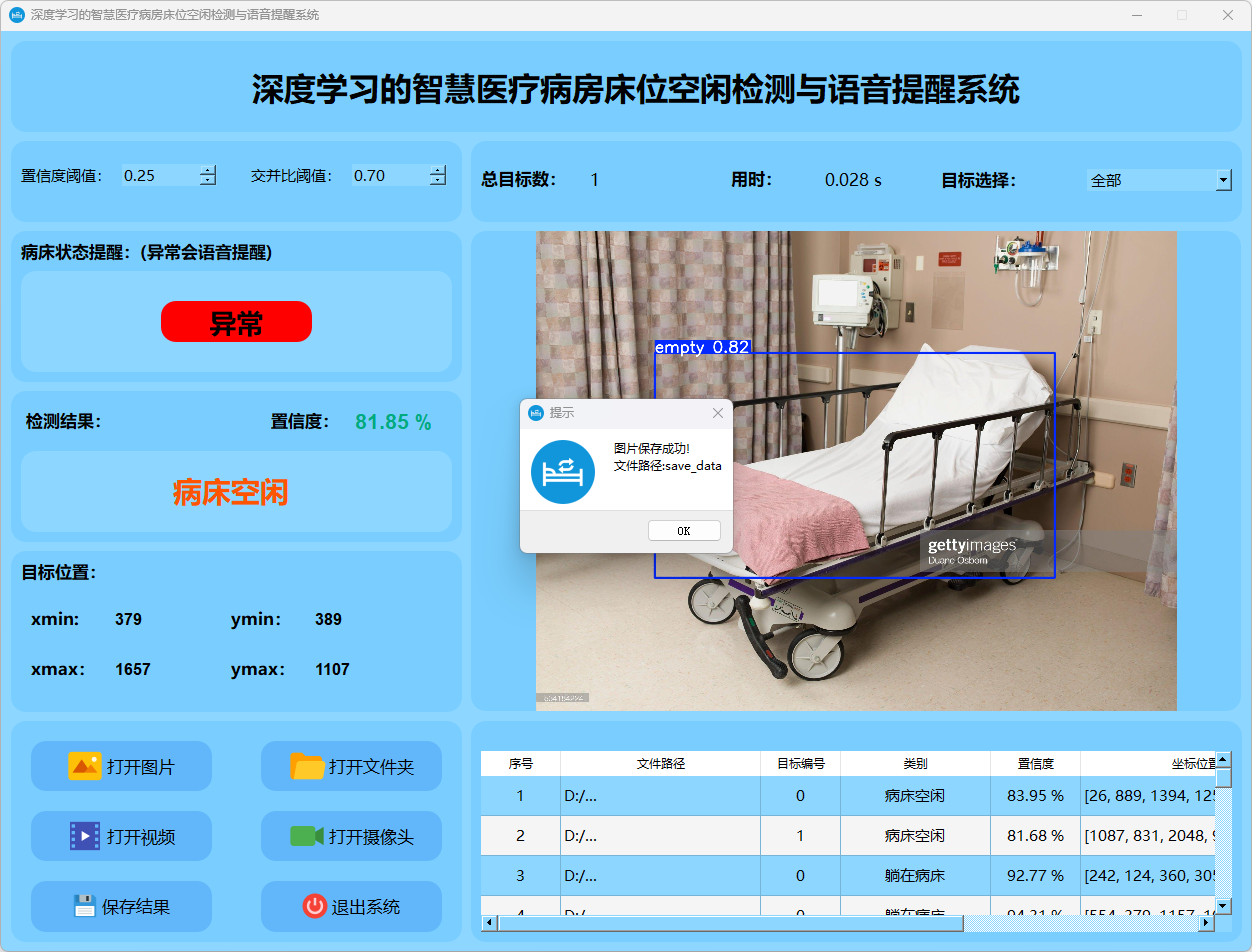Minimize the application window
1252x952 pixels.
pyautogui.click(x=1136, y=15)
